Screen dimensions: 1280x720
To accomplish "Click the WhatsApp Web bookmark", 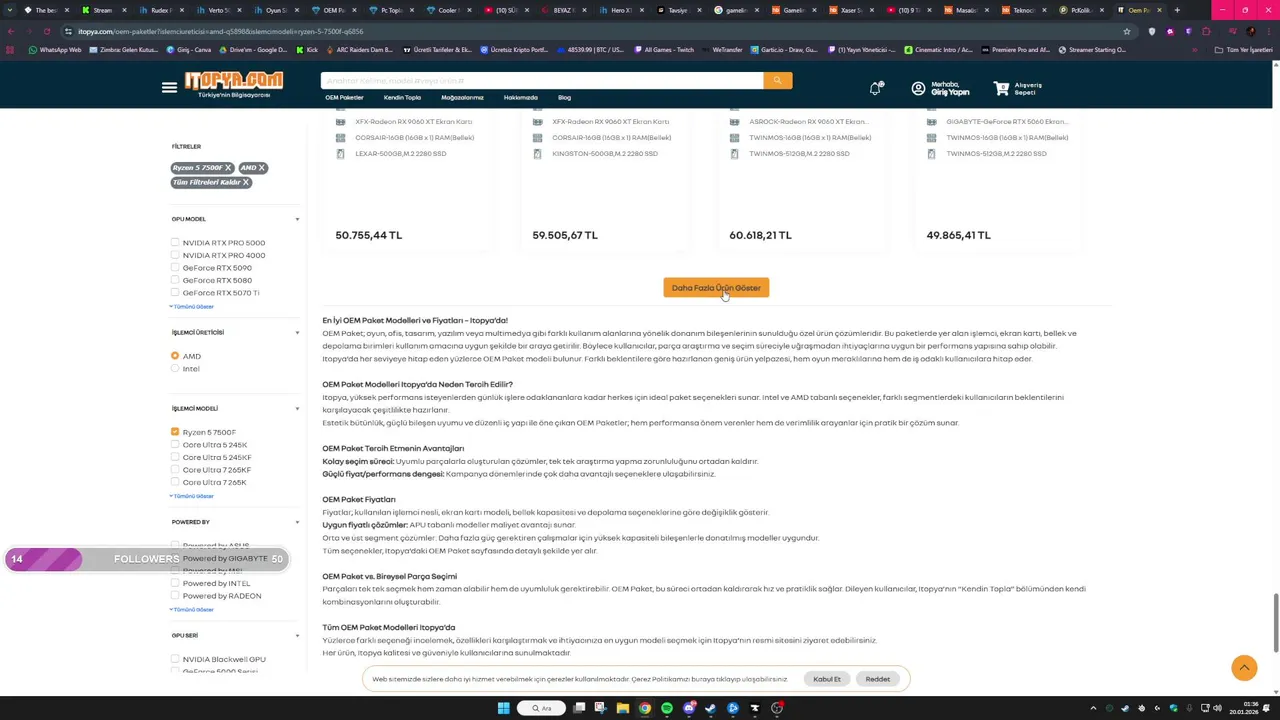I will click(x=55, y=49).
